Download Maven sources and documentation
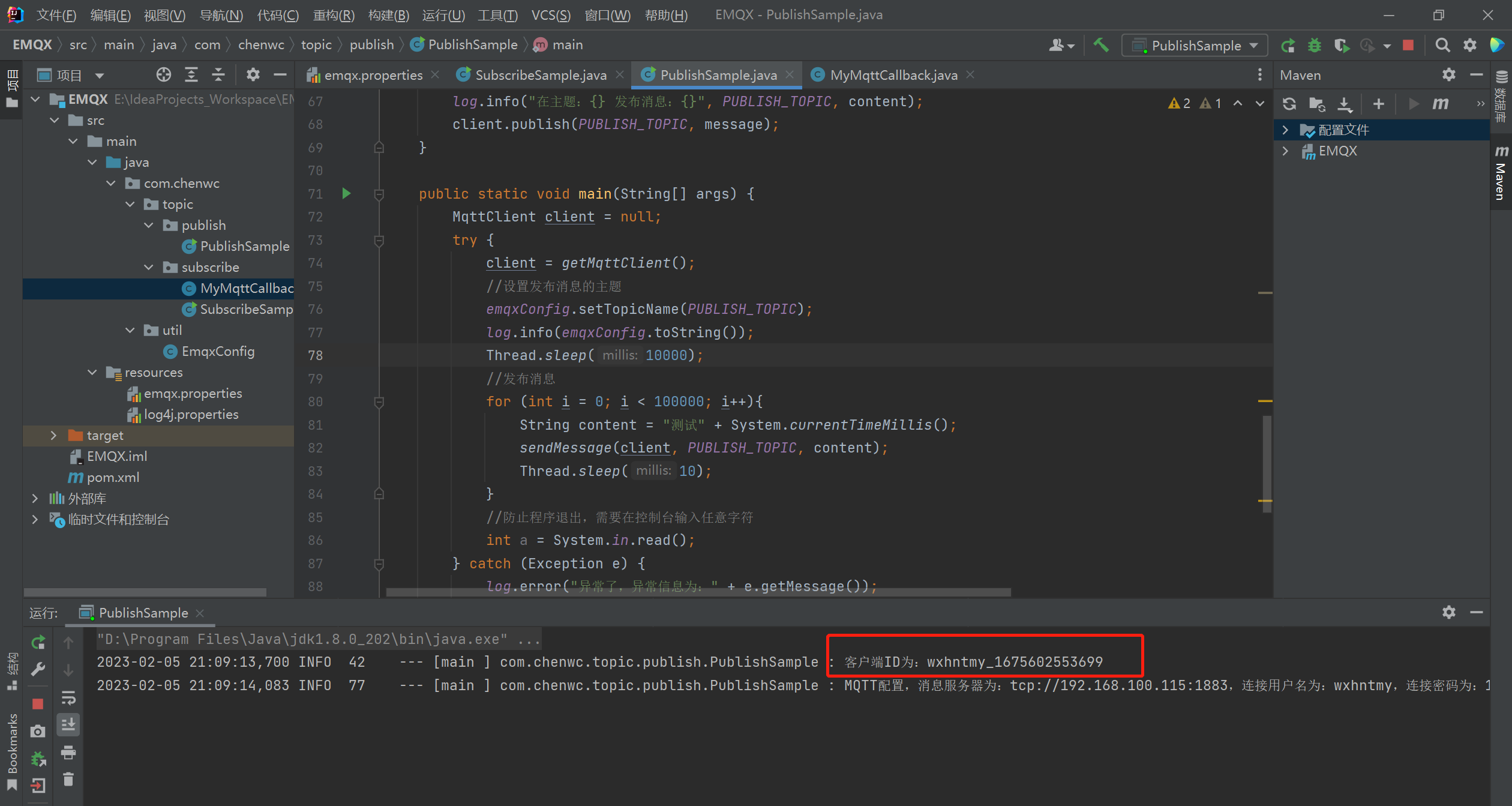Image resolution: width=1512 pixels, height=806 pixels. click(x=1345, y=104)
